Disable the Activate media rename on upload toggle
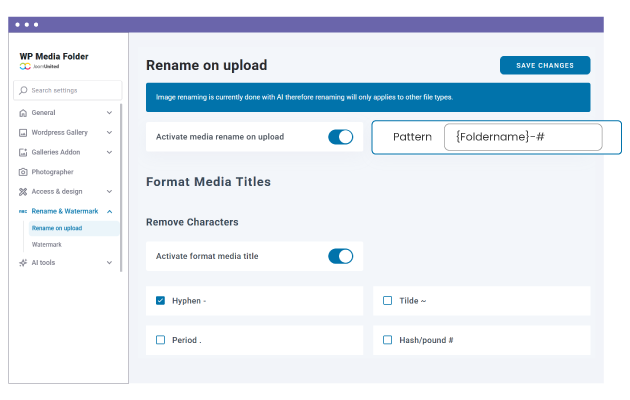The image size is (630, 400). (x=340, y=137)
